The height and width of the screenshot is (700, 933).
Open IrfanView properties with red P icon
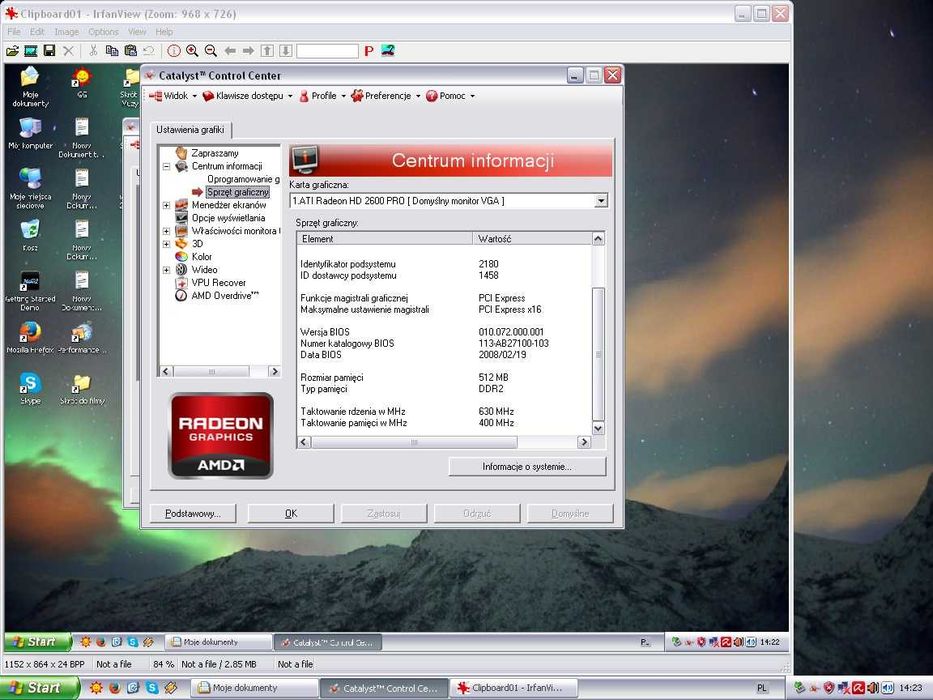[368, 51]
